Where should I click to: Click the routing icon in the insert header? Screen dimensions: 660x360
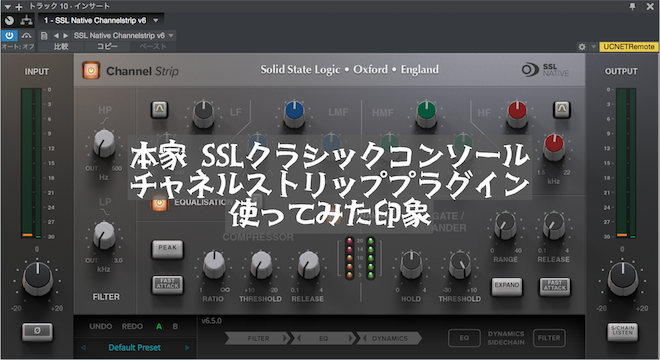27,20
